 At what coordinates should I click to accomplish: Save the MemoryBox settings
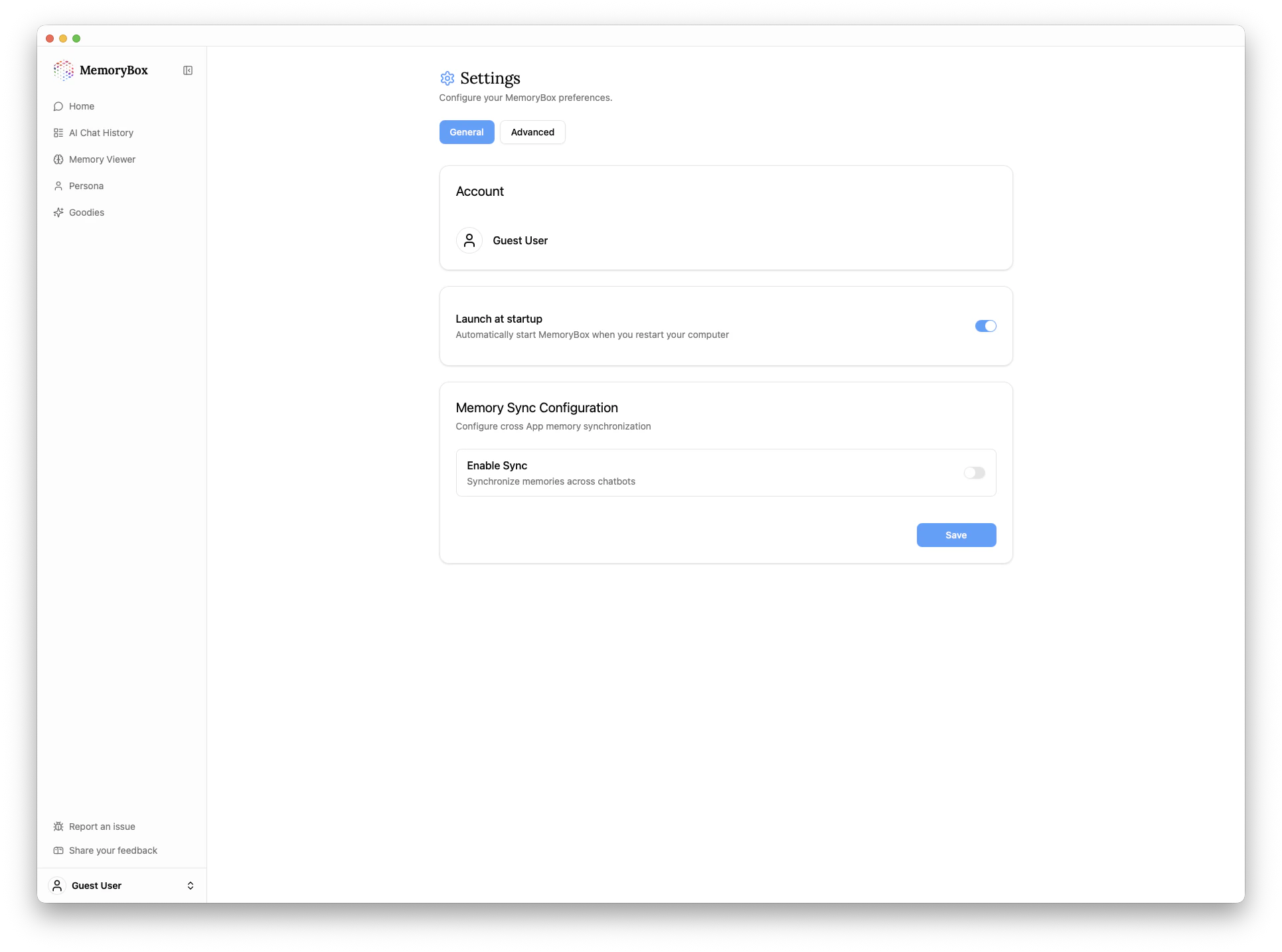coord(956,535)
